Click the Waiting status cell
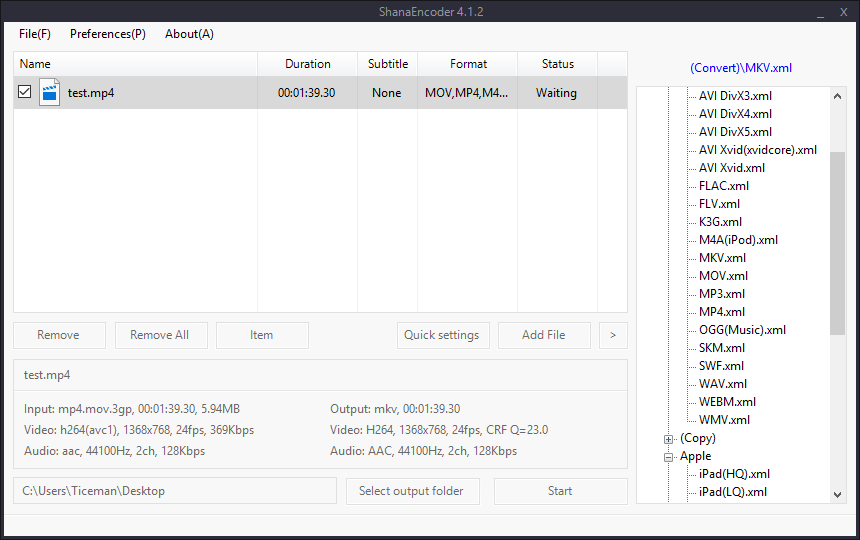Viewport: 860px width, 540px height. [556, 93]
